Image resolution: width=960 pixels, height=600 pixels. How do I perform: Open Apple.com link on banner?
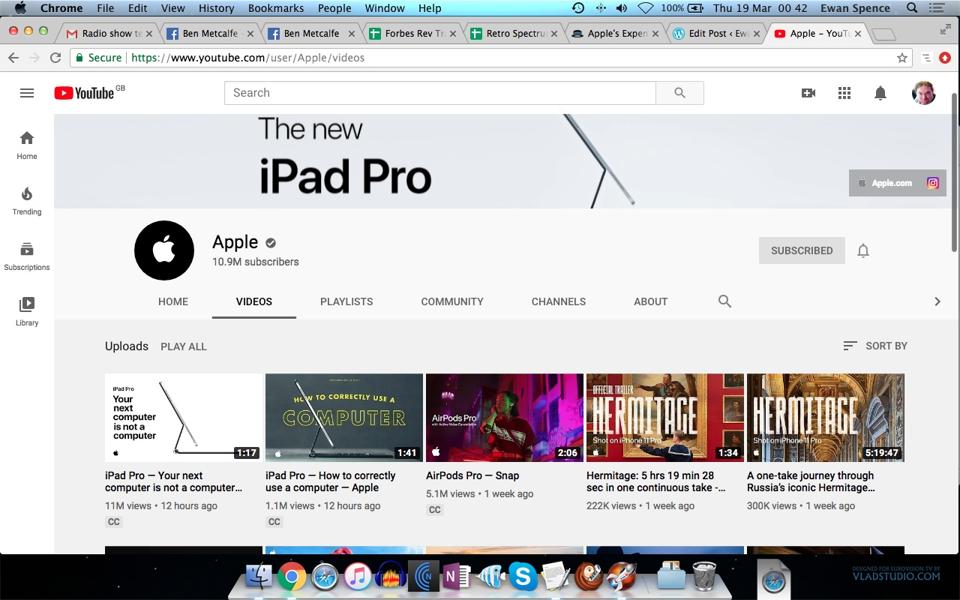click(885, 183)
